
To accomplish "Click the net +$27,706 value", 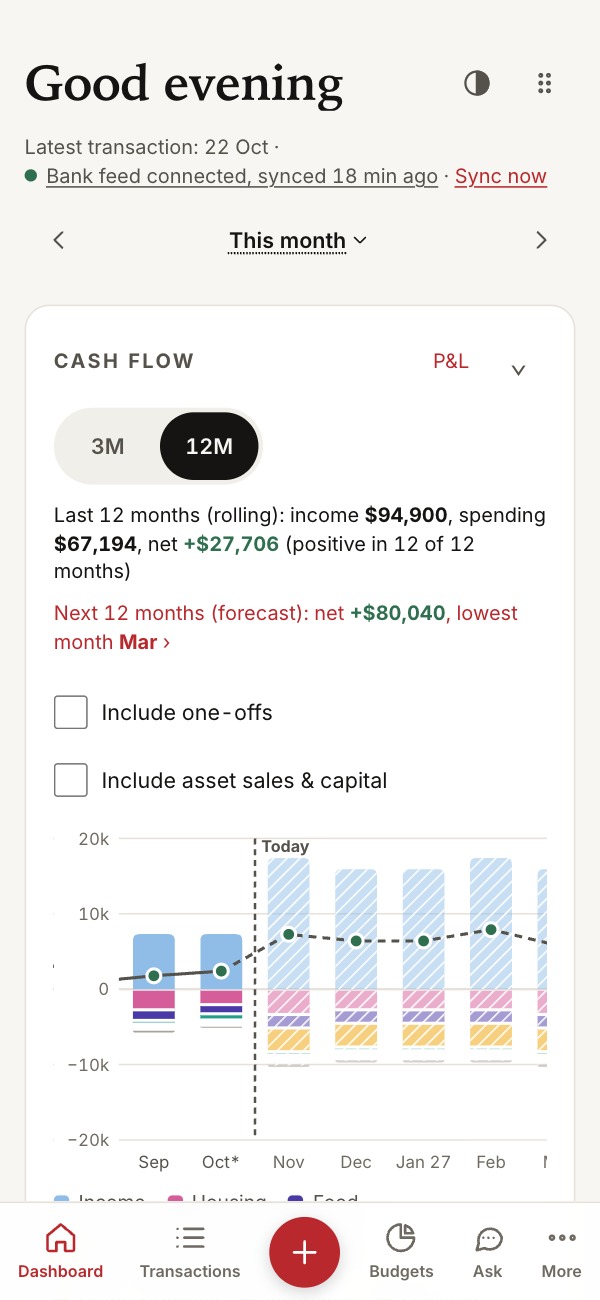I will click(x=231, y=544).
